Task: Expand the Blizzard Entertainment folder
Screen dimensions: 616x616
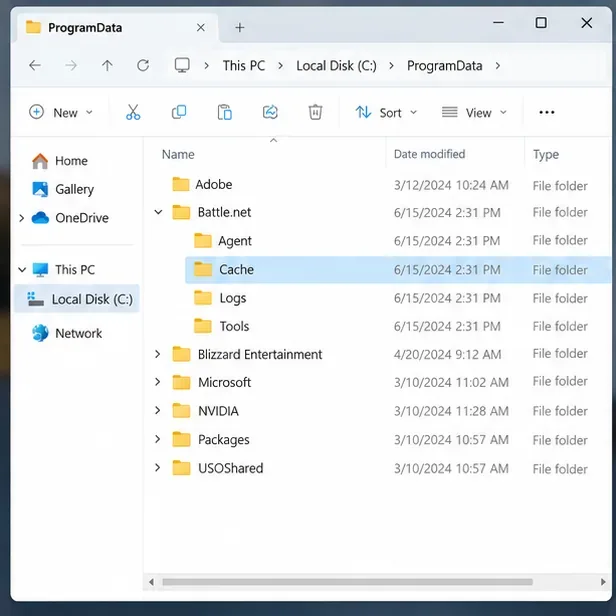Action: click(158, 354)
